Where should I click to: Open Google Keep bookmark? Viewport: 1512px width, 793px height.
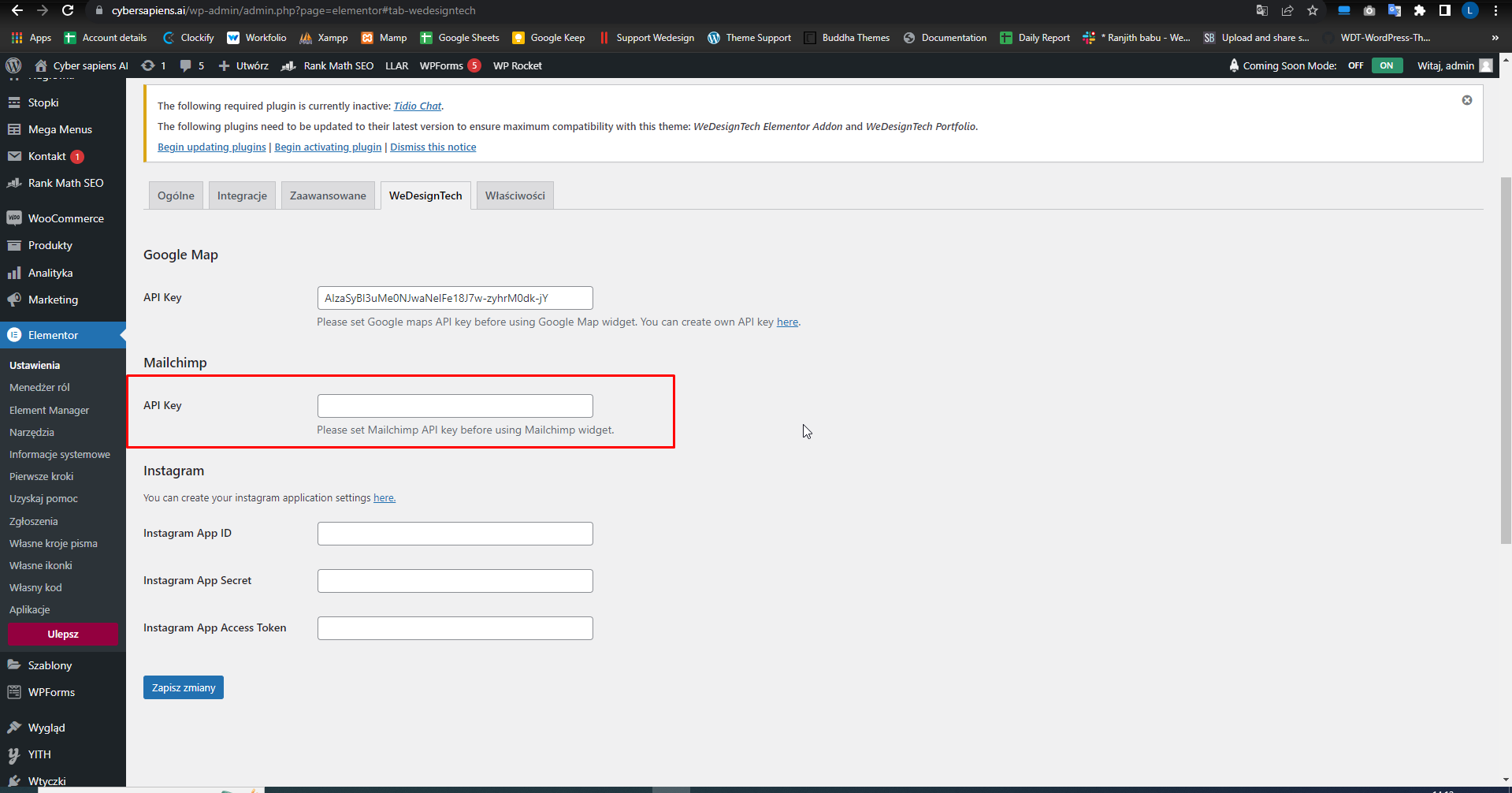coord(548,38)
